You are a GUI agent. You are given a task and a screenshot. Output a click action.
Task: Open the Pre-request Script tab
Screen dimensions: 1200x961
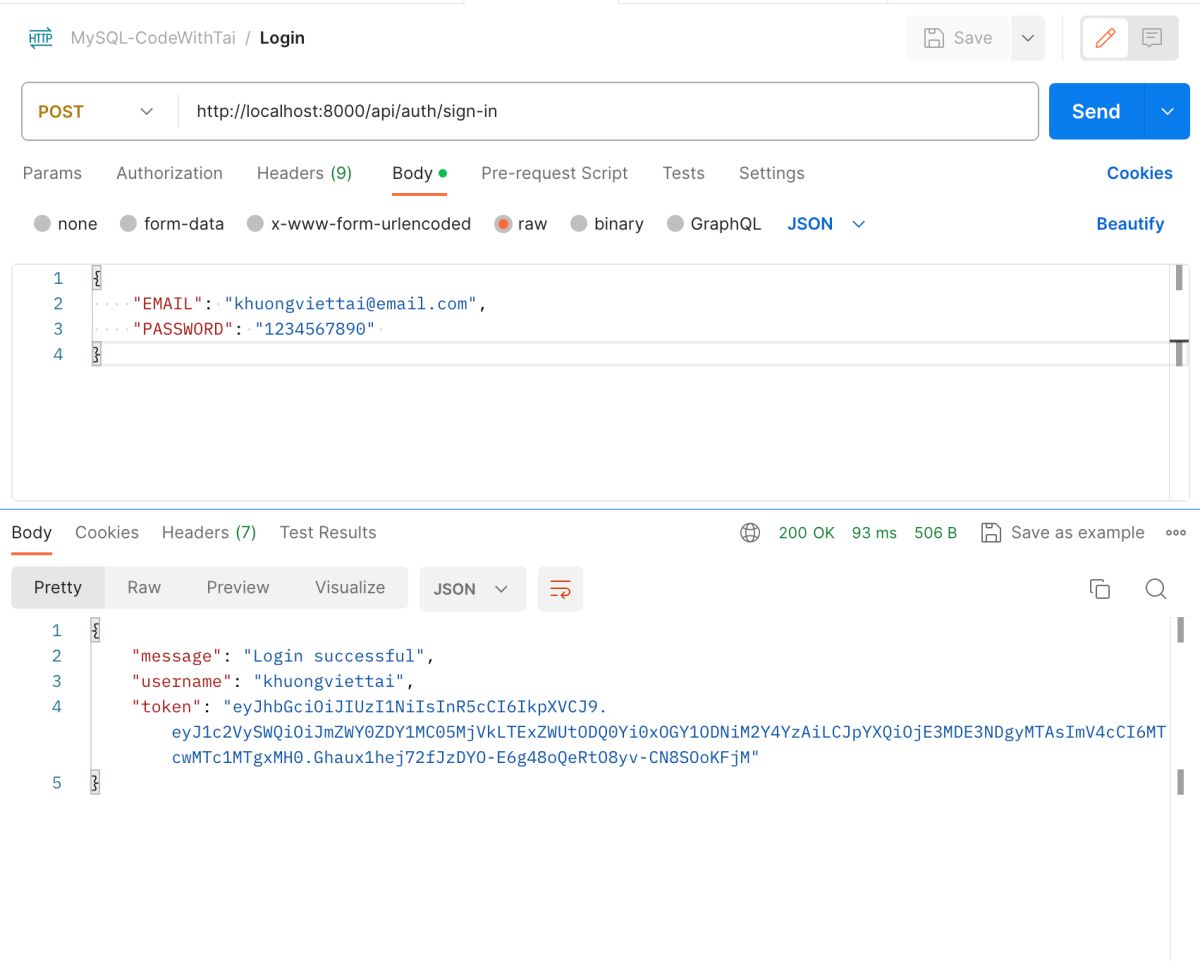554,173
